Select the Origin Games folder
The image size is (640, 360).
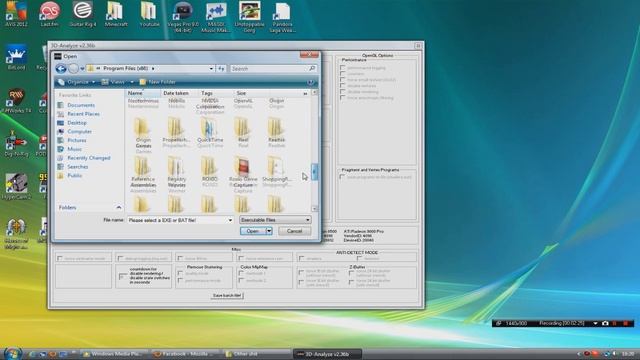coord(143,134)
